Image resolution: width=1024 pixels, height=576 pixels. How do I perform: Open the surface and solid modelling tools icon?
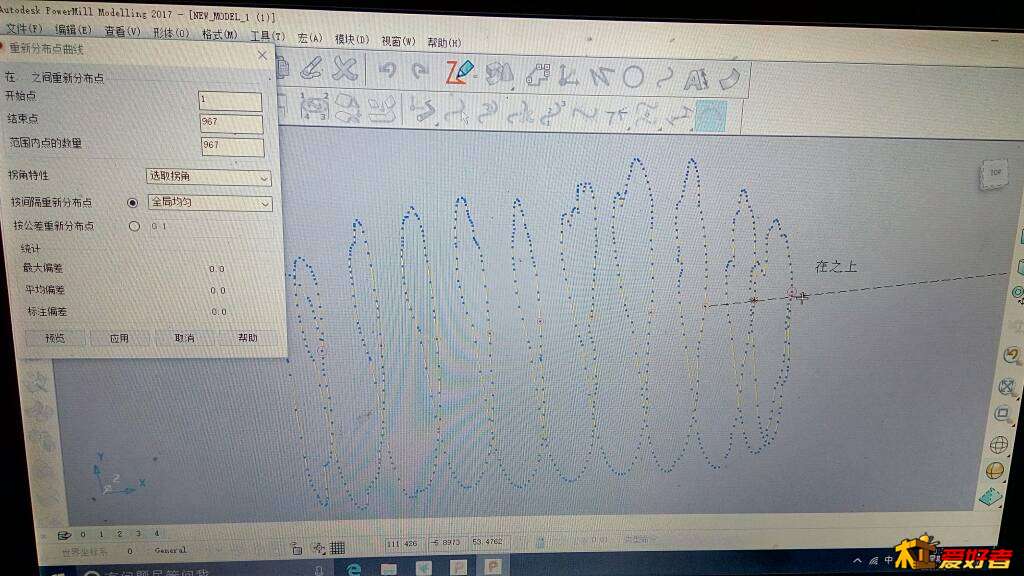tap(499, 74)
